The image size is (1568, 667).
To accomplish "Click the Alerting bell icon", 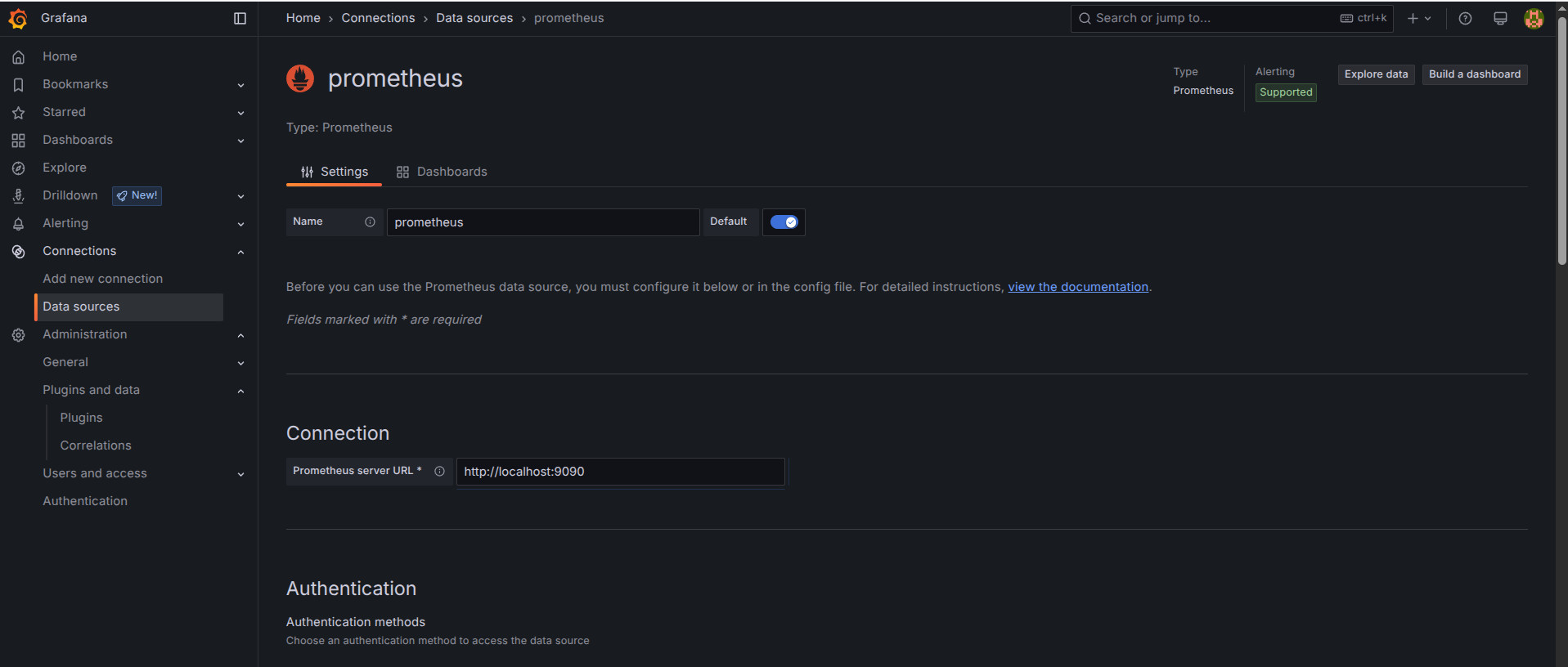I will (x=18, y=223).
